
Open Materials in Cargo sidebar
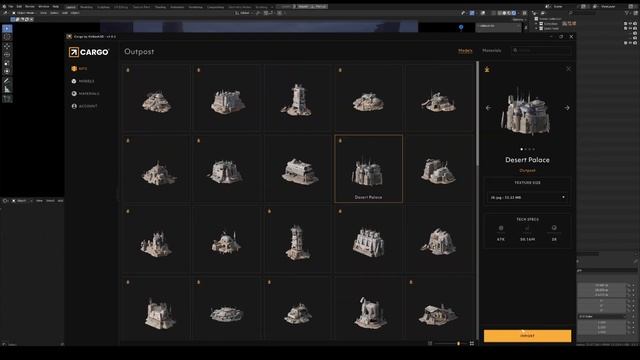[85, 93]
